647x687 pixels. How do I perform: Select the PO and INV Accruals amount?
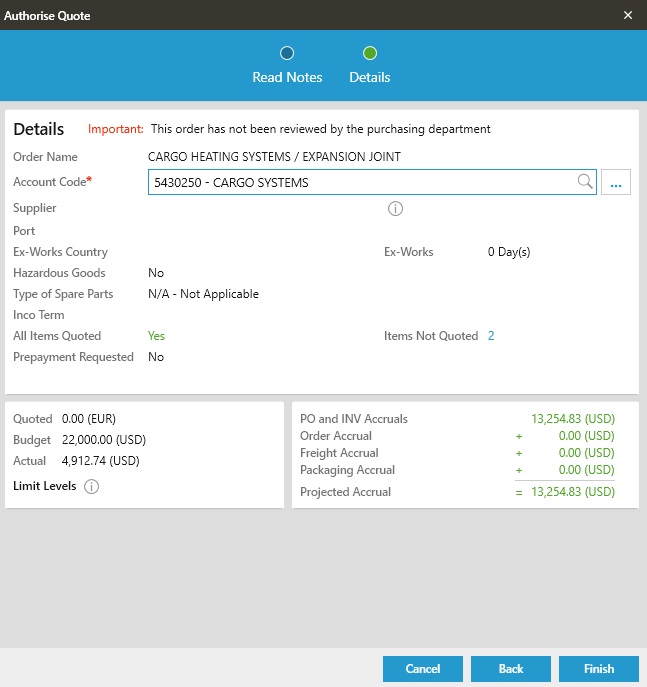pos(573,419)
